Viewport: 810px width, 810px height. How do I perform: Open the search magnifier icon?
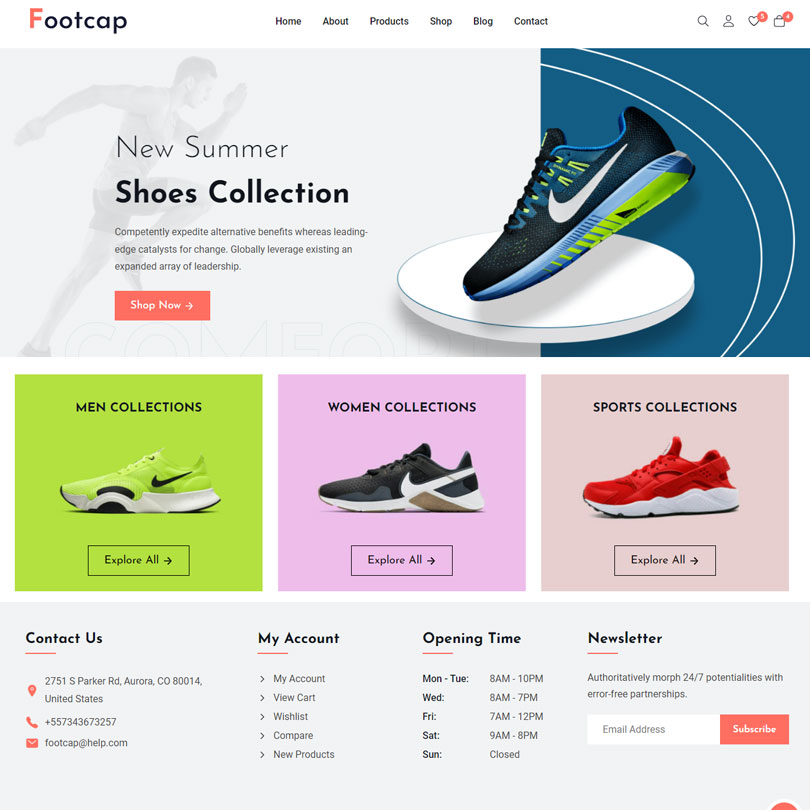(x=703, y=21)
